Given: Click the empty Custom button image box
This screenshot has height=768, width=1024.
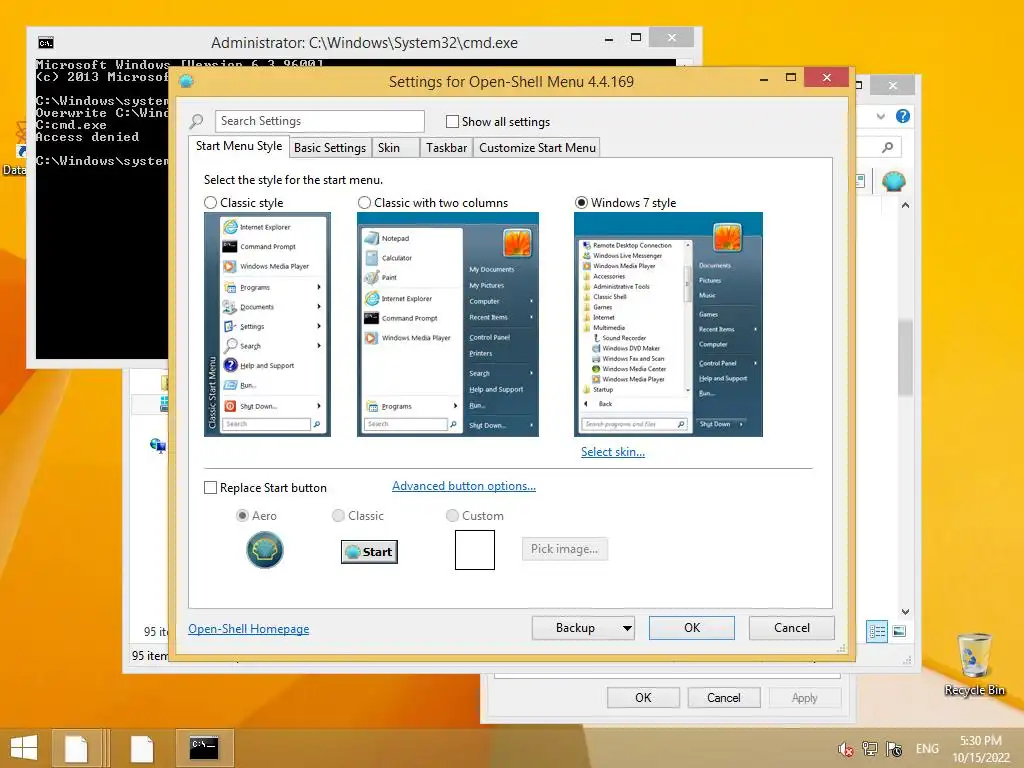Looking at the screenshot, I should coord(475,550).
